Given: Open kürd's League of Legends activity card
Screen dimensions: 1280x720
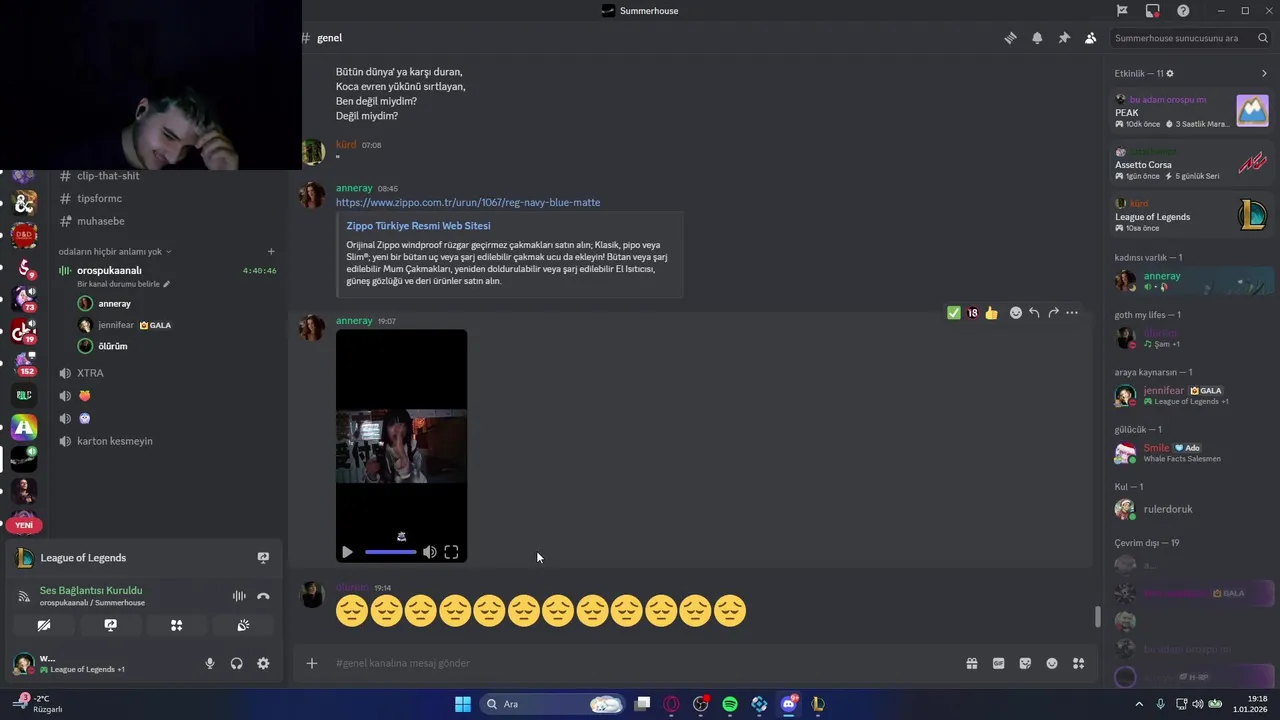Looking at the screenshot, I should [1191, 215].
